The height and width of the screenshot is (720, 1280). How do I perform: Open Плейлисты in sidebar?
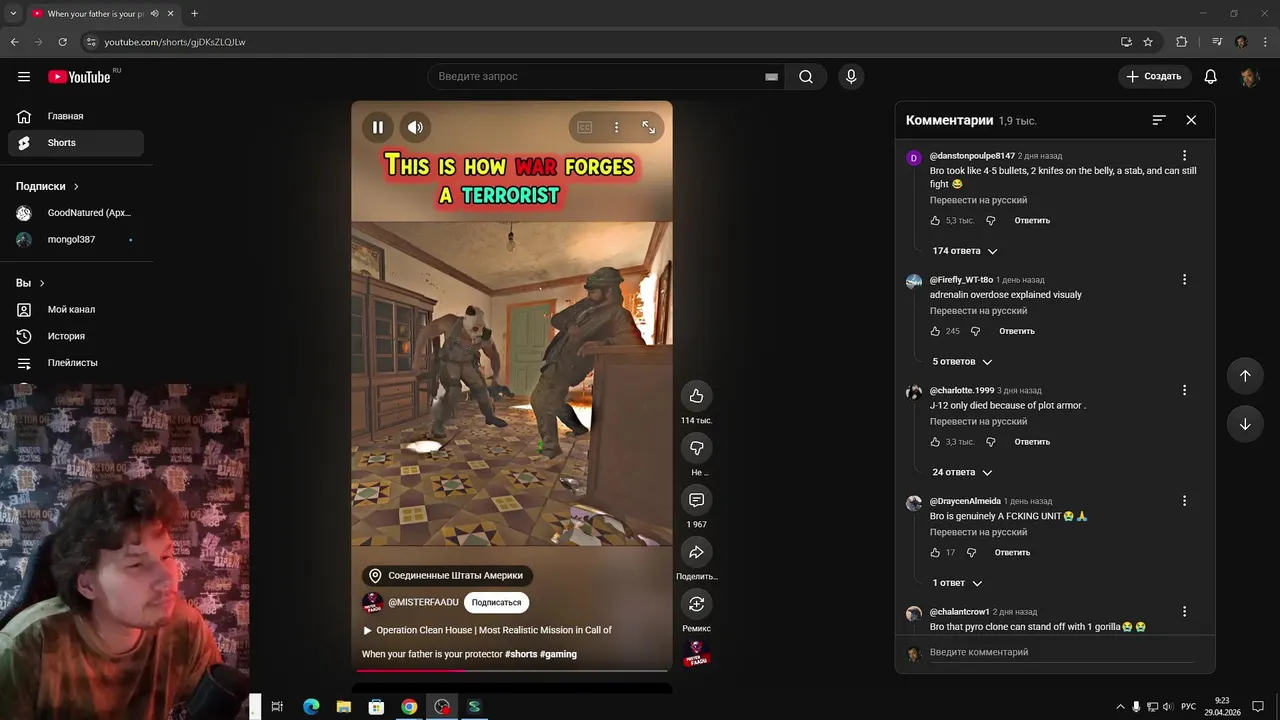(x=76, y=363)
